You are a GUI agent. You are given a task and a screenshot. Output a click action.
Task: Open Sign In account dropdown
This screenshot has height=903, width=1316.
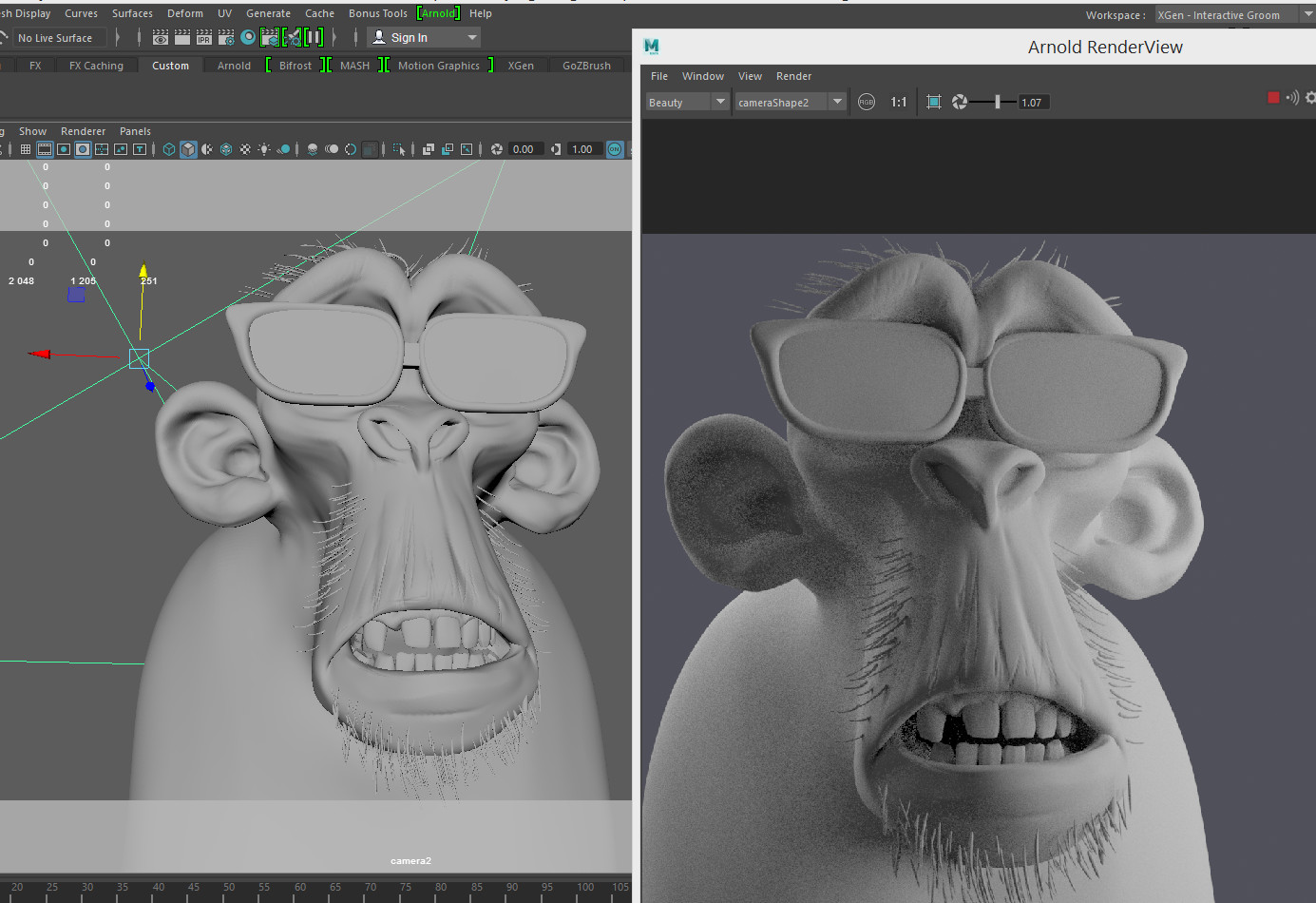424,37
